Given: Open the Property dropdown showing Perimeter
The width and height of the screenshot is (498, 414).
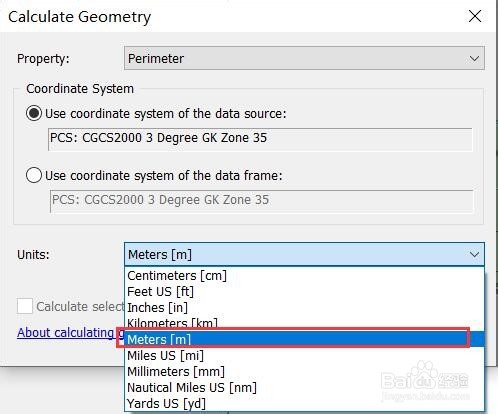Looking at the screenshot, I should [304, 58].
